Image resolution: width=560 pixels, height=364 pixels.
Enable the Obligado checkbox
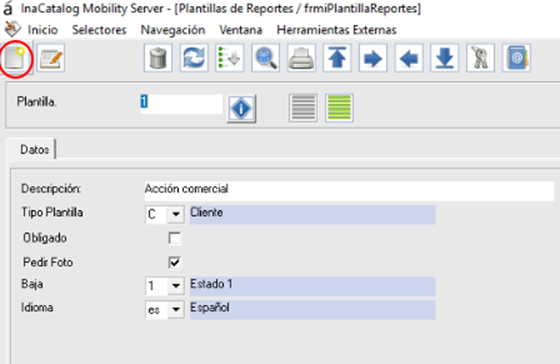click(x=175, y=238)
